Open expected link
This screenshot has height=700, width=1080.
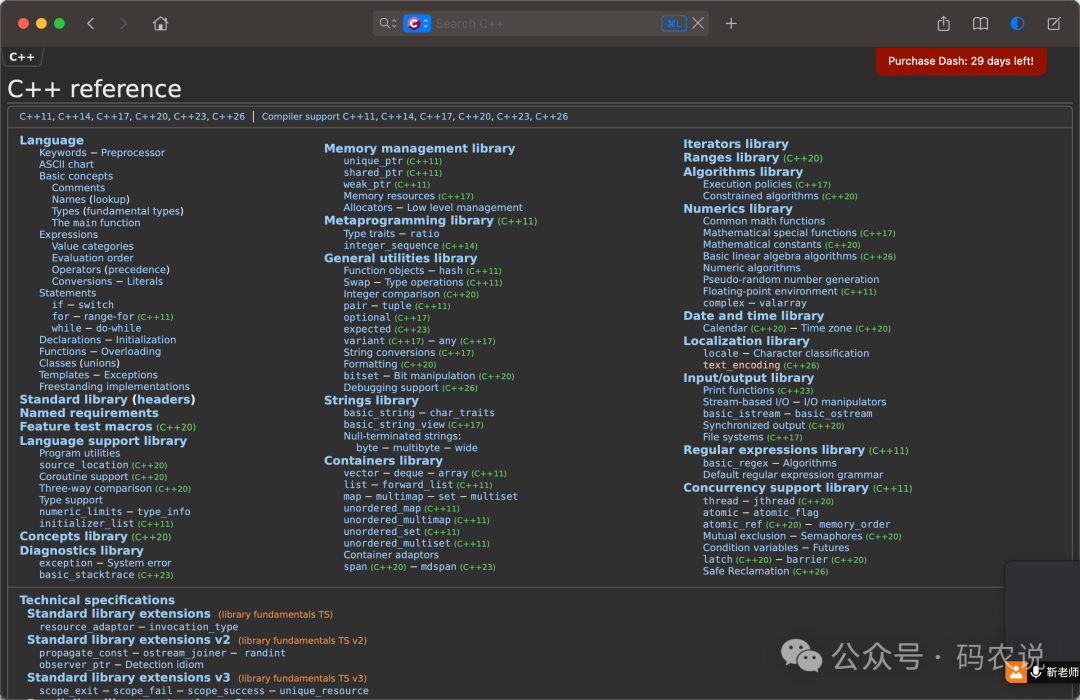(367, 329)
